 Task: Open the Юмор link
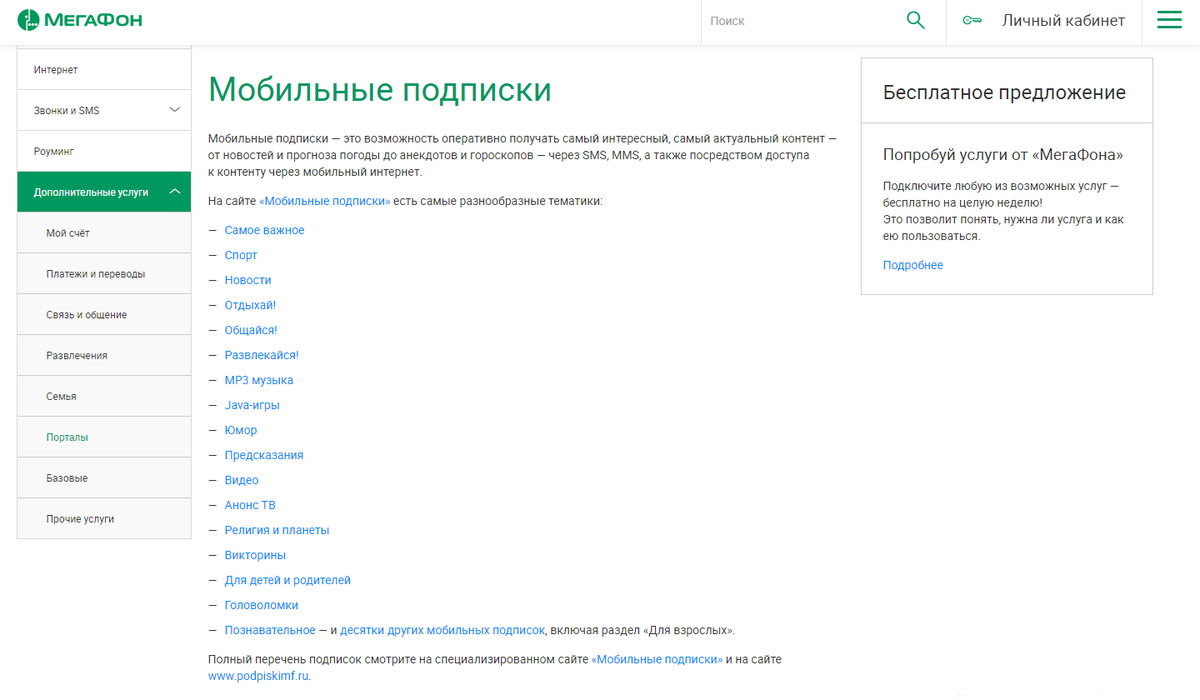[x=241, y=430]
